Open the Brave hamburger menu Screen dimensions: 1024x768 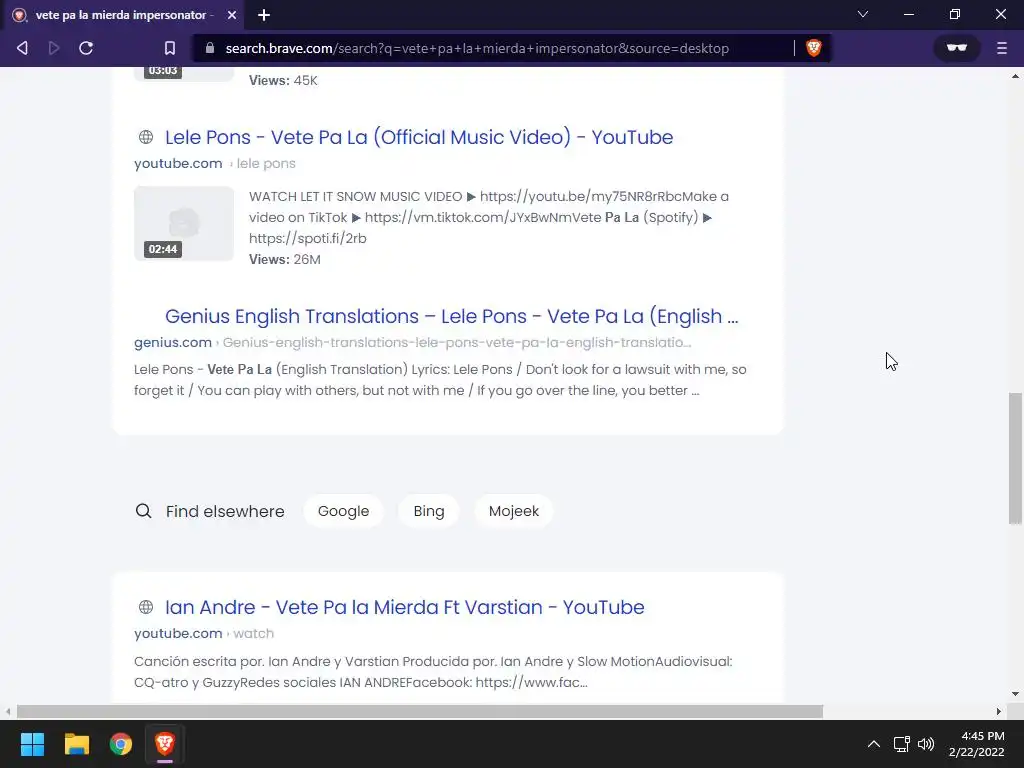click(1002, 48)
